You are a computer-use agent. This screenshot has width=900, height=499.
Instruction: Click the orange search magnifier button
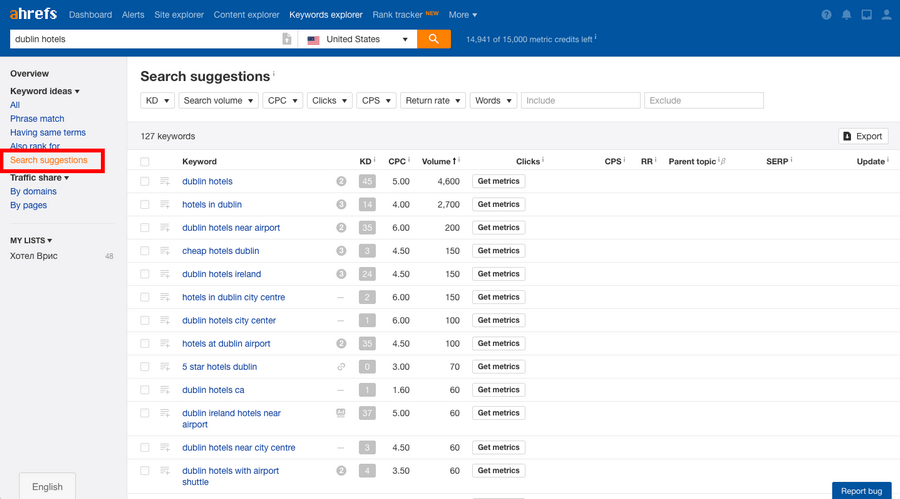tap(433, 39)
